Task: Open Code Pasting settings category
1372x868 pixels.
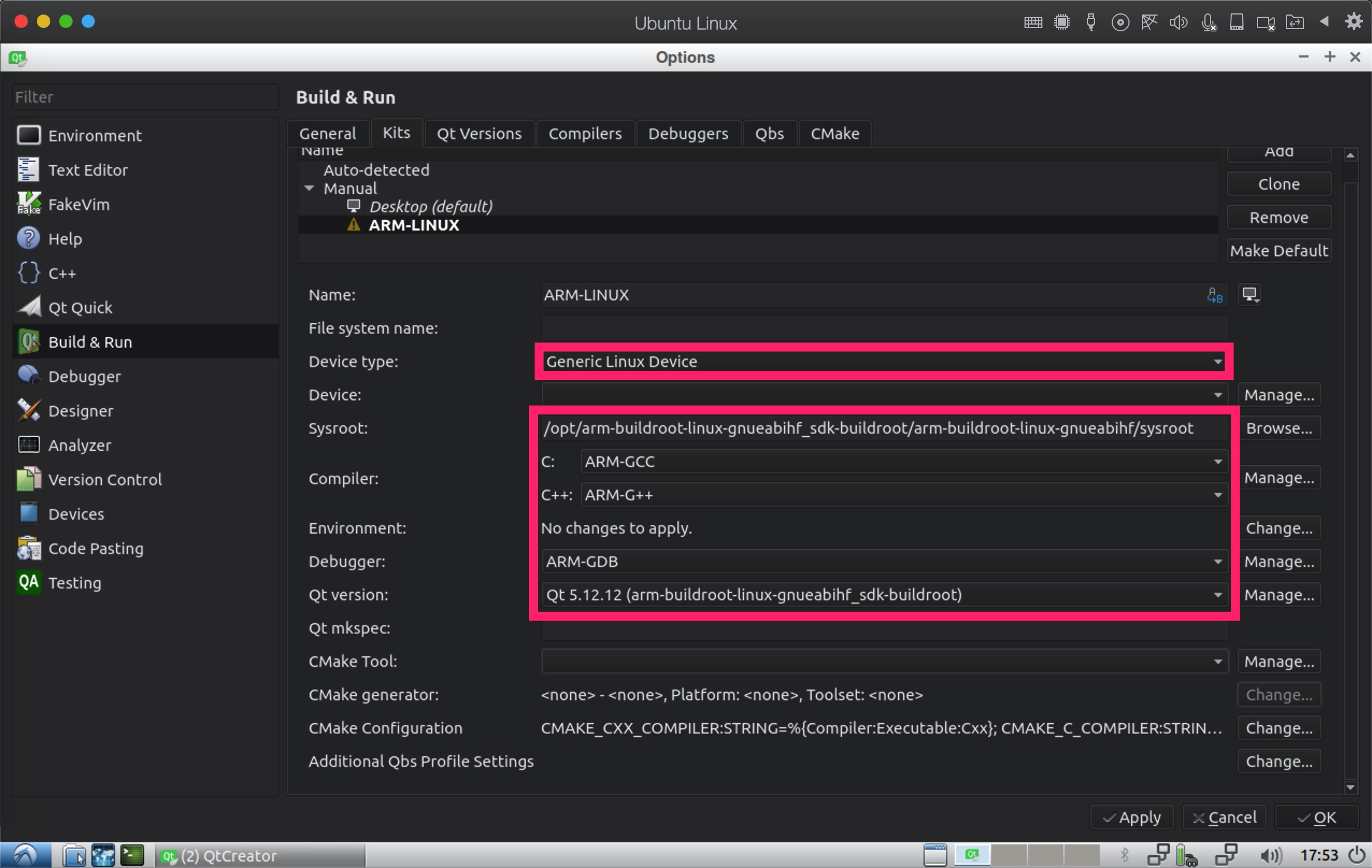Action: pos(145,549)
